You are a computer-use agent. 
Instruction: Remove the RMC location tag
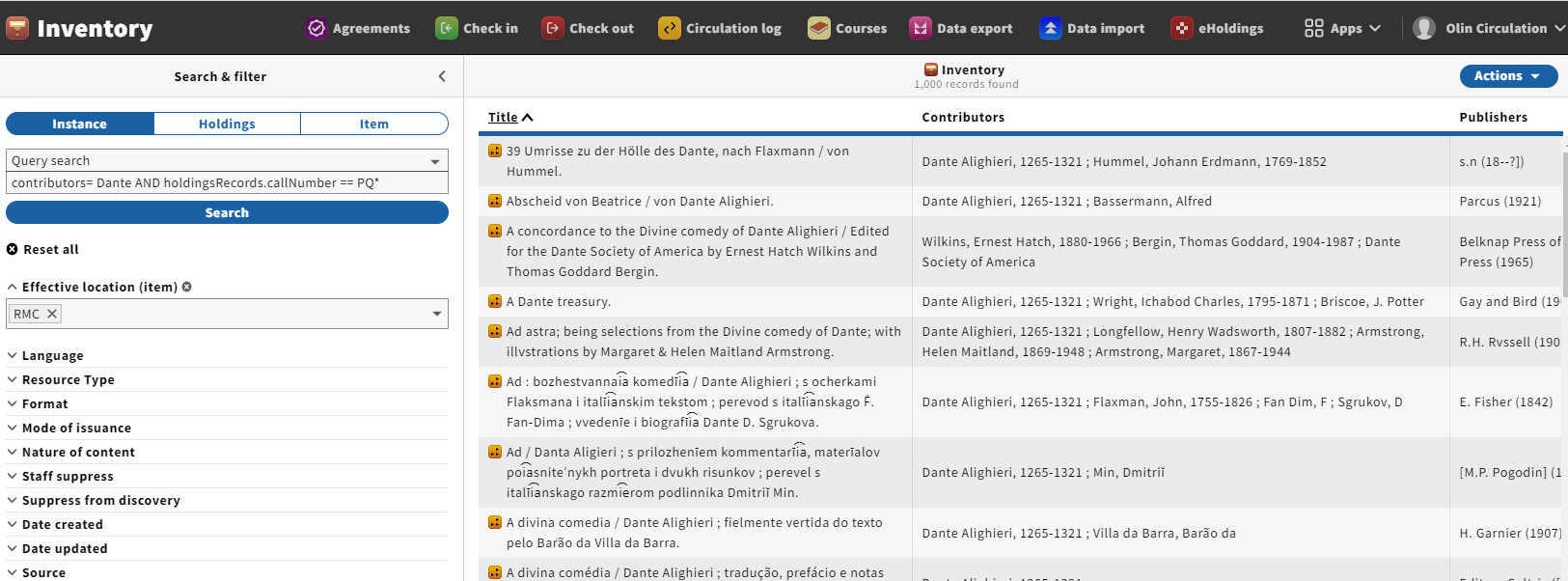[x=52, y=314]
